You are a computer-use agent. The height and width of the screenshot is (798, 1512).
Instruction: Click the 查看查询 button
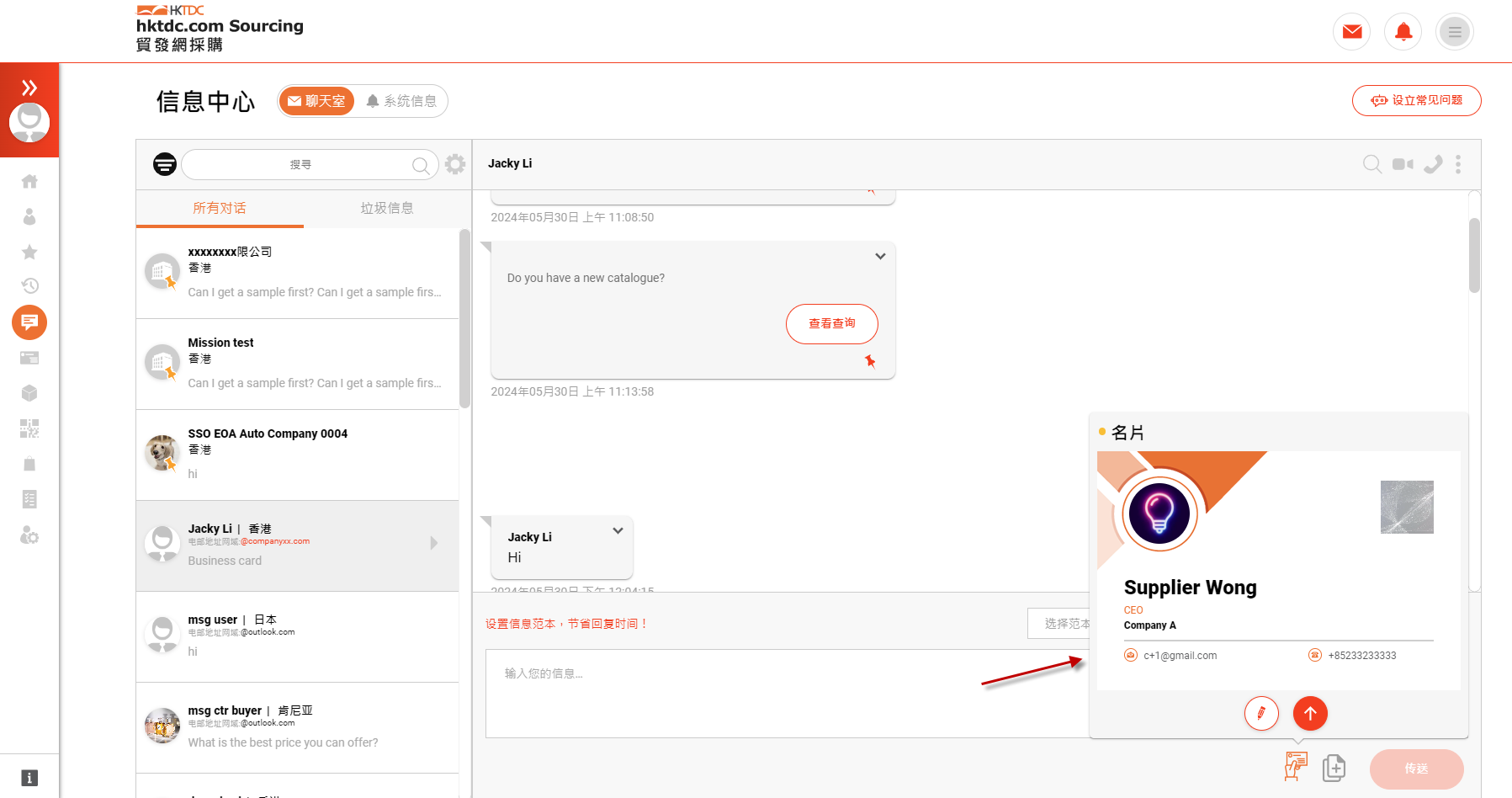[x=832, y=323]
